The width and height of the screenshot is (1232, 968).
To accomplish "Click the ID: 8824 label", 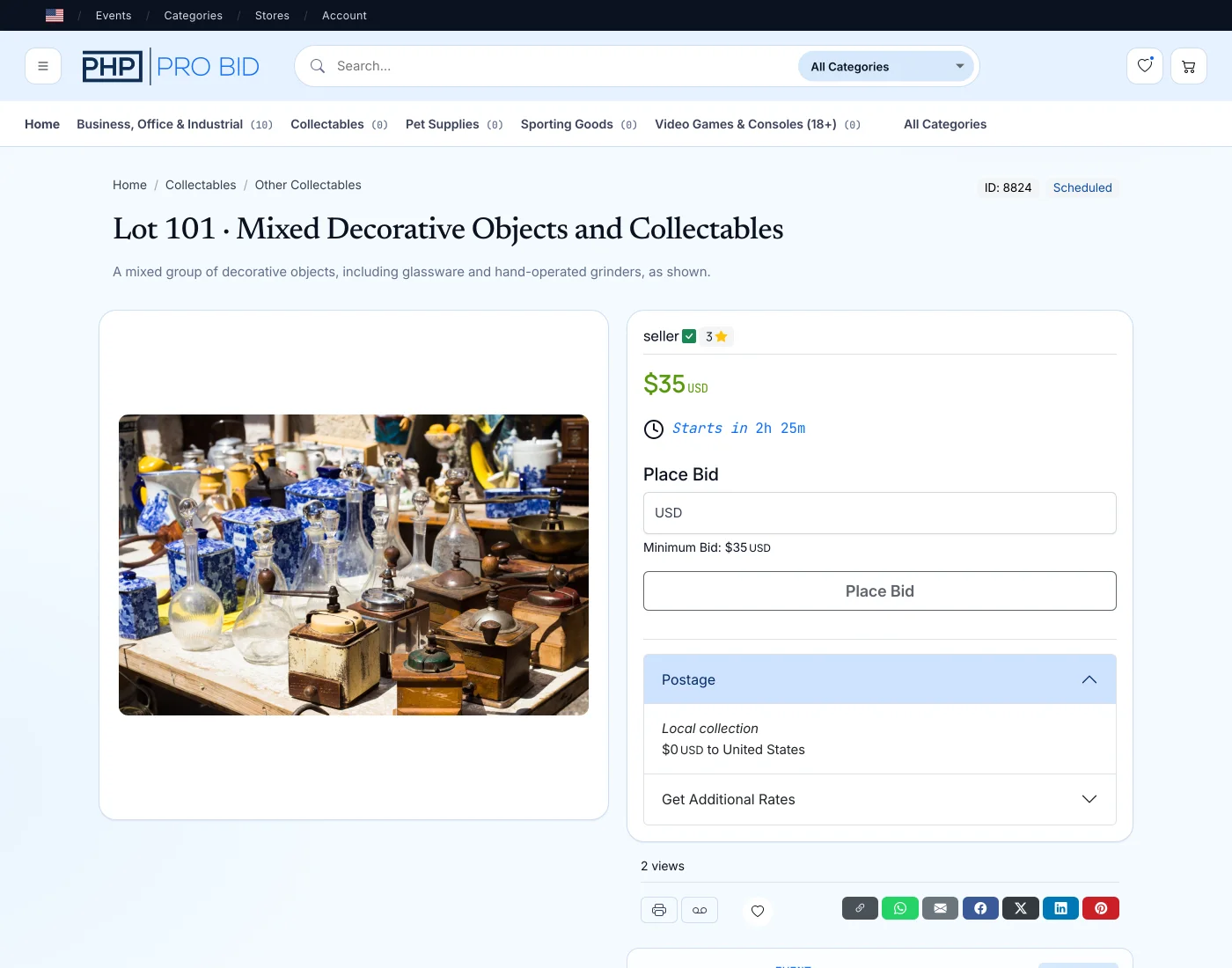I will pos(1008,187).
